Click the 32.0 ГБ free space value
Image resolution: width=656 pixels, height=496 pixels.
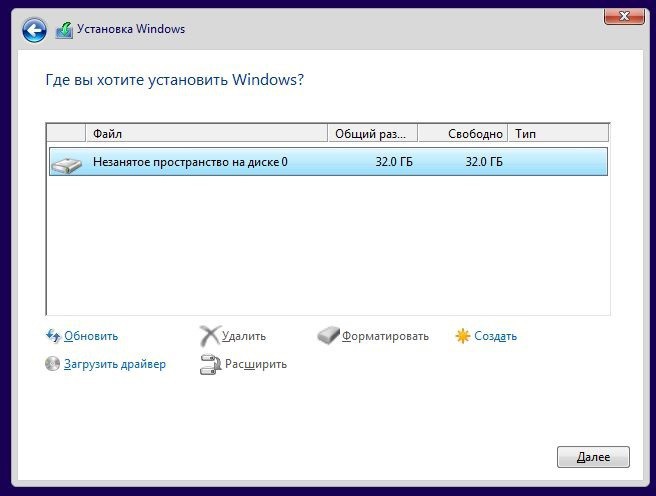(x=484, y=162)
